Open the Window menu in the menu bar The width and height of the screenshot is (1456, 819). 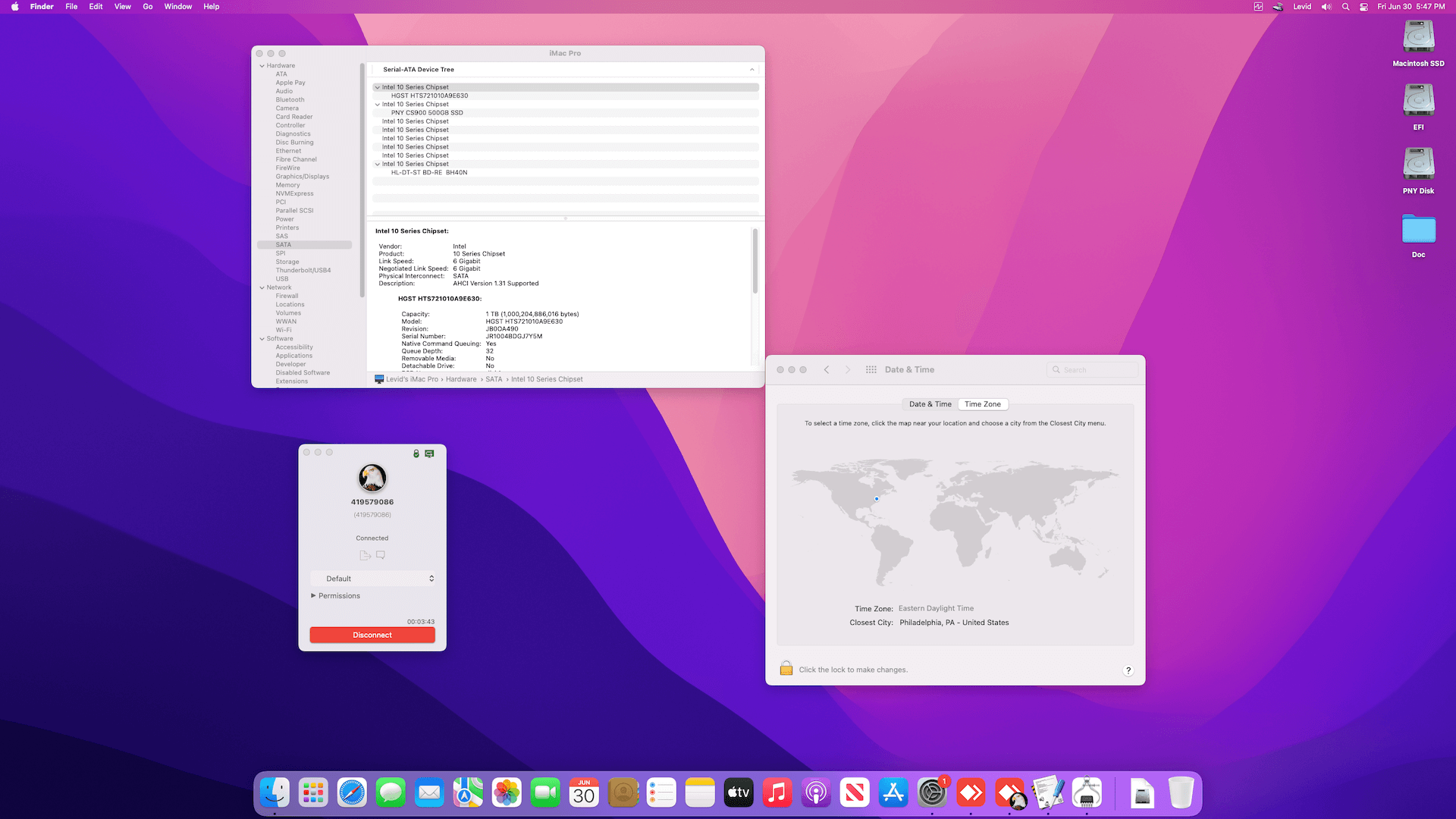point(177,7)
